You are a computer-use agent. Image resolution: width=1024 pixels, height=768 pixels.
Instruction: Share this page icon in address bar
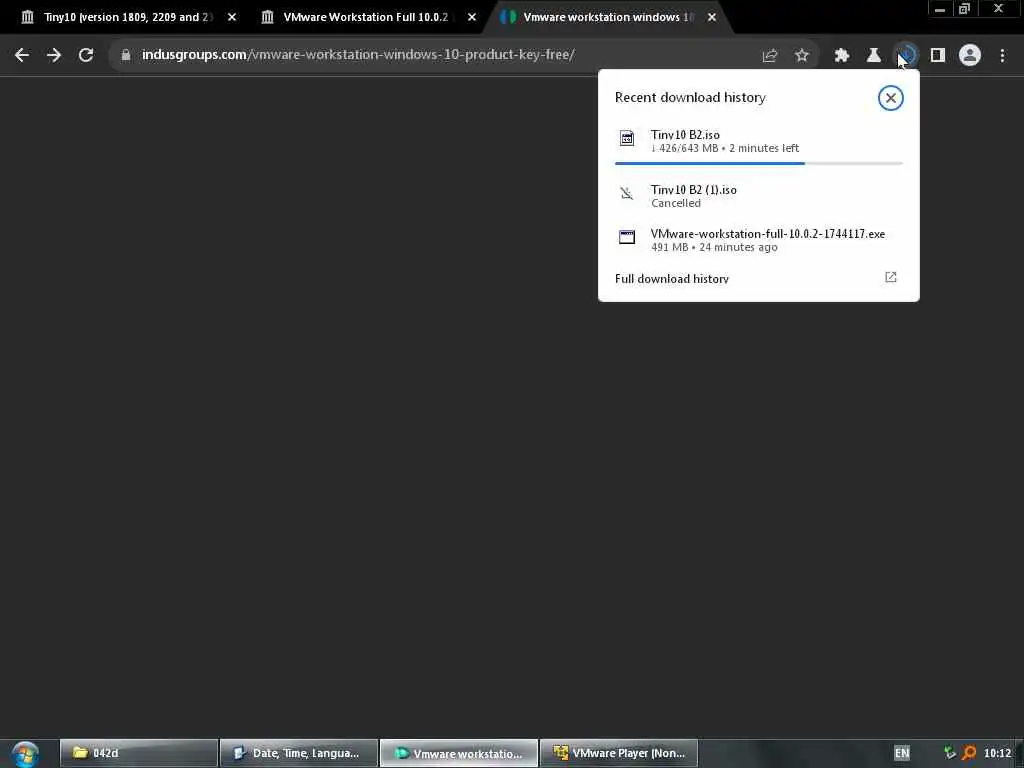770,56
